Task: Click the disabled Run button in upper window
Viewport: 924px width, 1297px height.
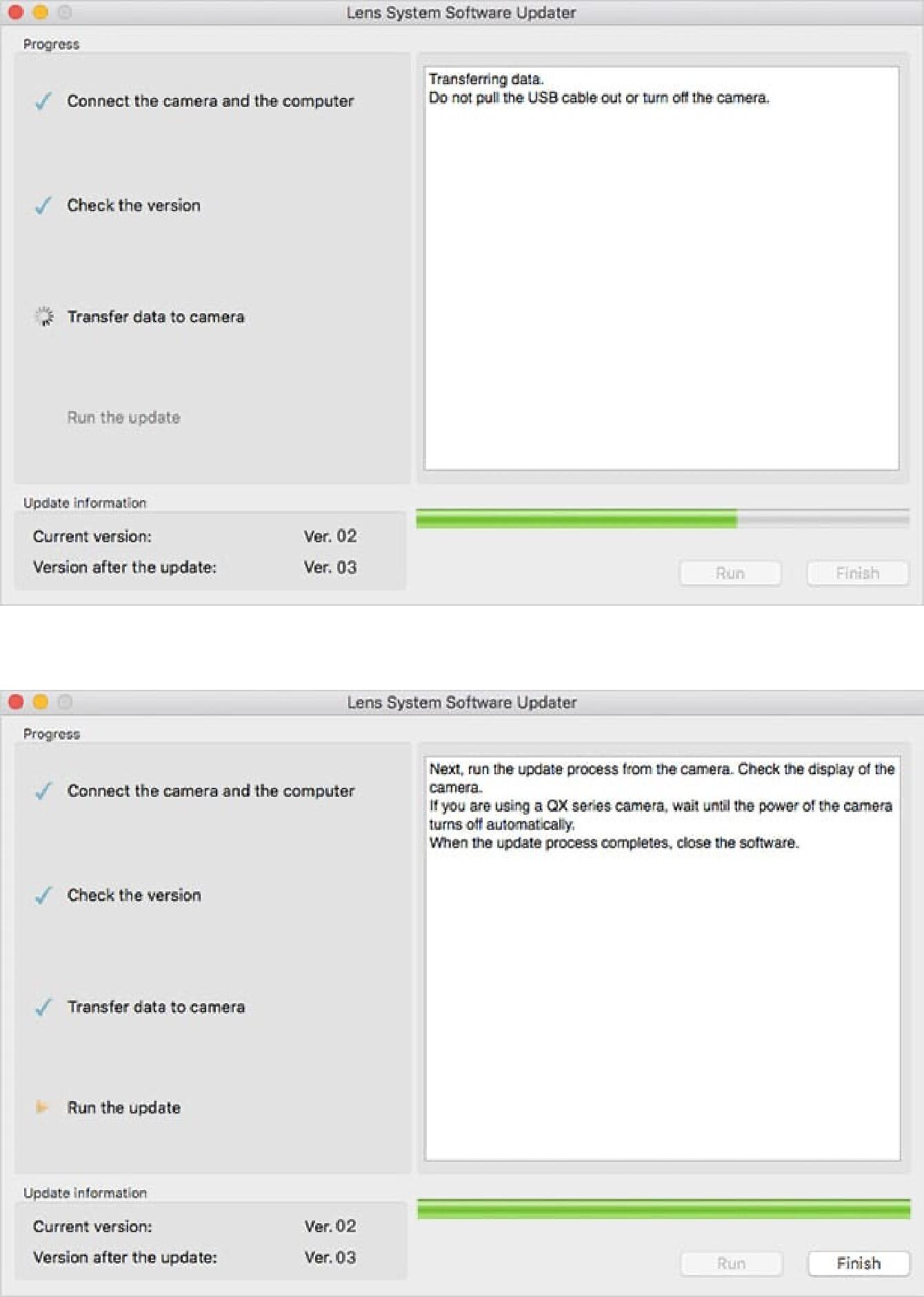Action: [730, 573]
